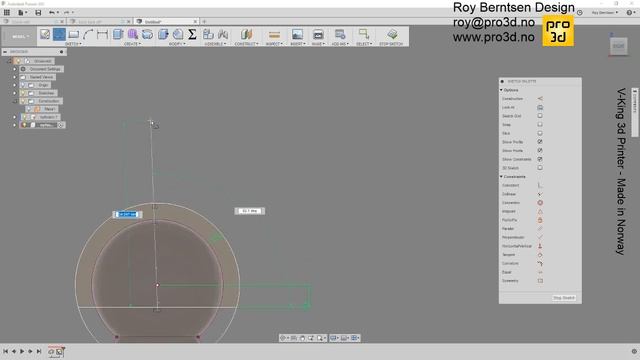Image resolution: width=640 pixels, height=360 pixels.
Task: Uncheck the Show Profile checkbox
Action: (540, 142)
